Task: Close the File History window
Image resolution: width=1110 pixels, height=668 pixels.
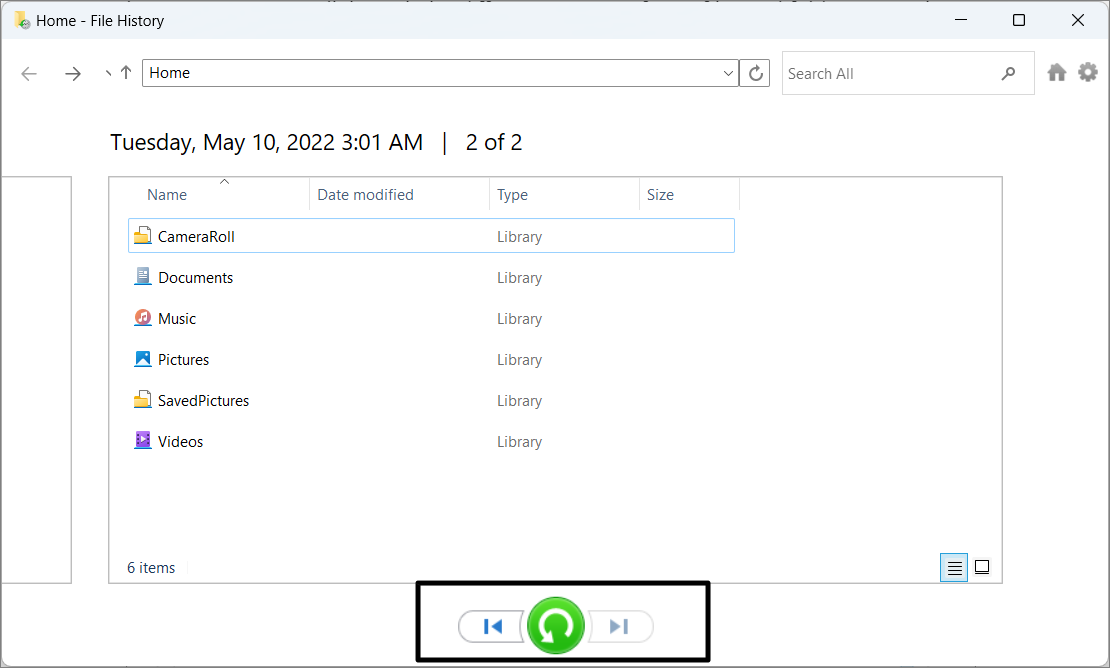Action: point(1077,20)
